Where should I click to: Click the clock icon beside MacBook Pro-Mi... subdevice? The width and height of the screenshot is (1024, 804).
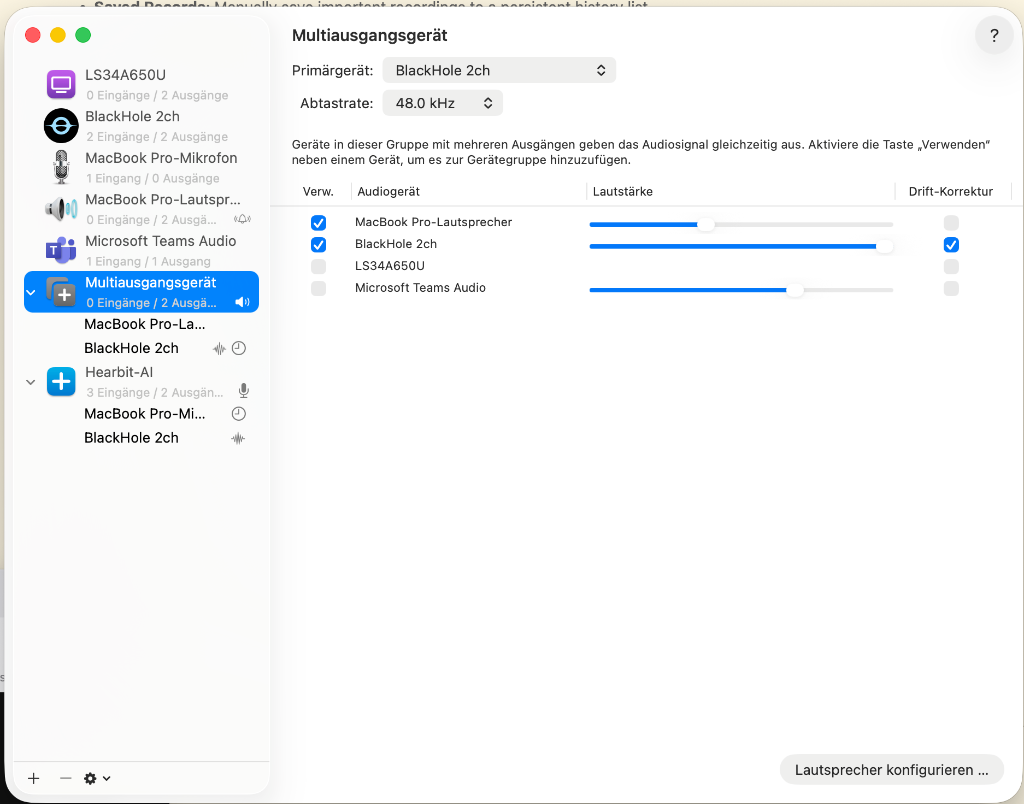click(x=239, y=414)
